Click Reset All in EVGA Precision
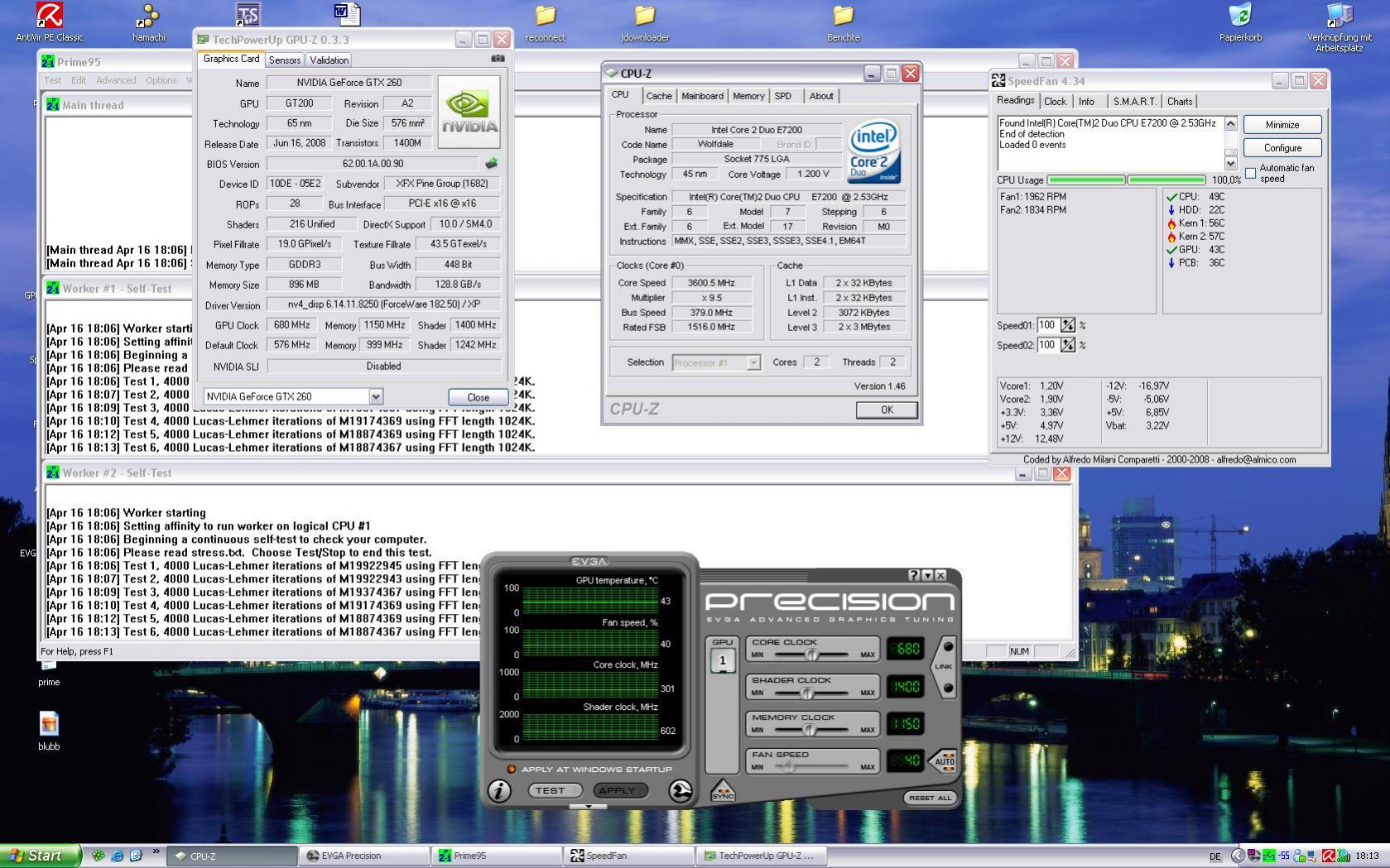Screen dimensions: 1390x868 click(x=930, y=798)
